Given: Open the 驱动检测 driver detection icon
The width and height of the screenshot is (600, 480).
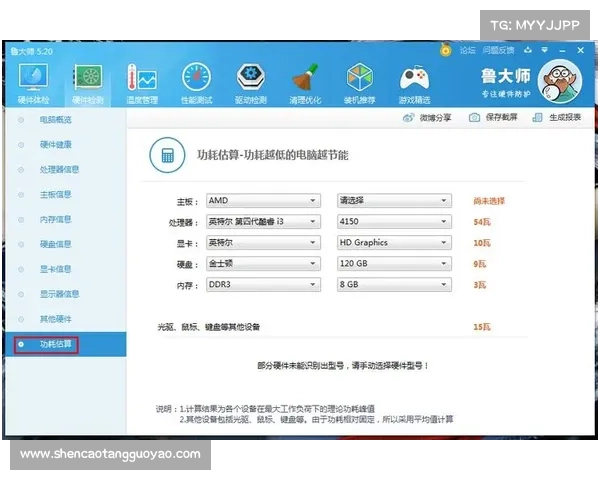Looking at the screenshot, I should coord(251,84).
